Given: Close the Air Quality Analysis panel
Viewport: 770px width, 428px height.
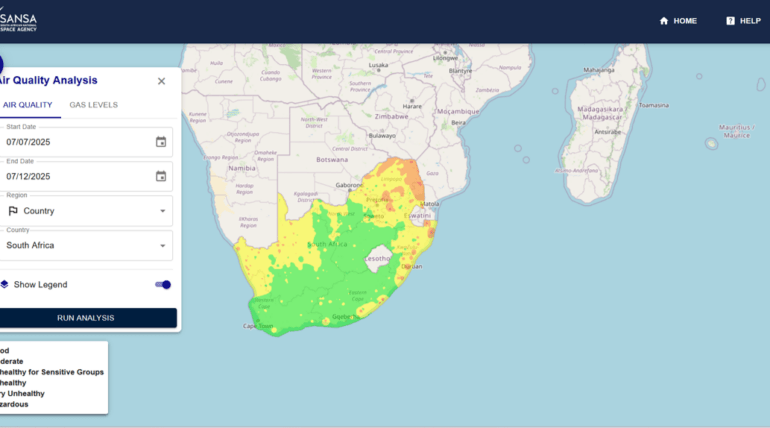Looking at the screenshot, I should (161, 81).
